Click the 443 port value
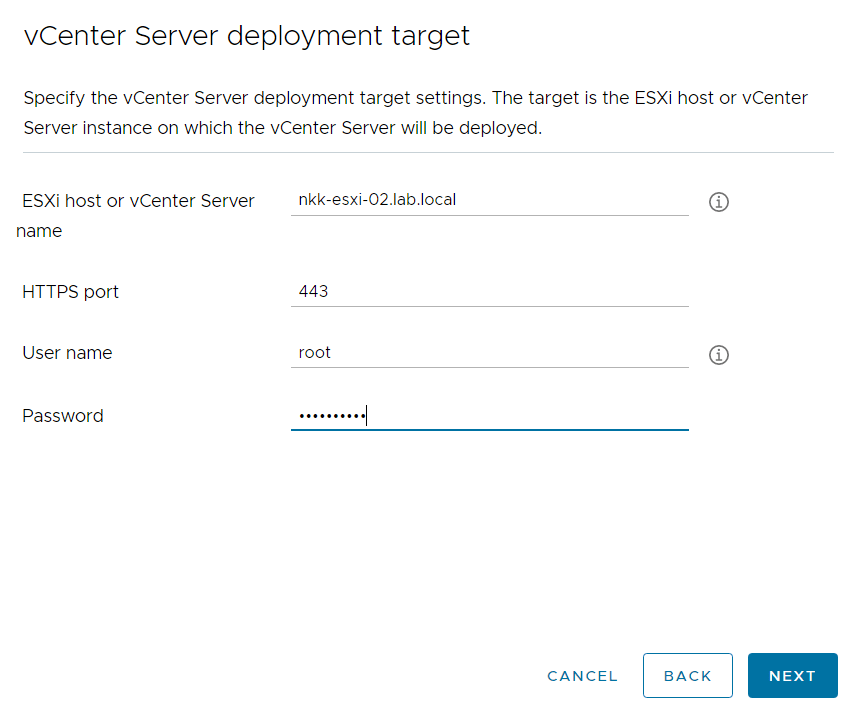The width and height of the screenshot is (859, 718). [x=313, y=292]
